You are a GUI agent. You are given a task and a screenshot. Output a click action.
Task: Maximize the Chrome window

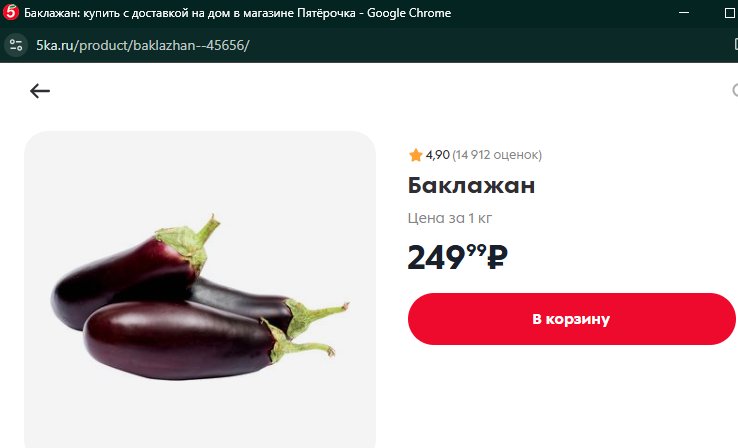pyautogui.click(x=730, y=13)
